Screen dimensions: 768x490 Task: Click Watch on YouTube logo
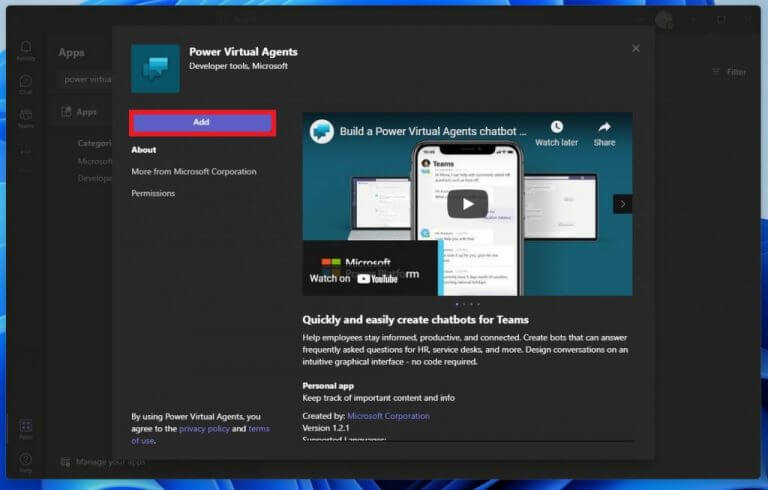pos(377,279)
